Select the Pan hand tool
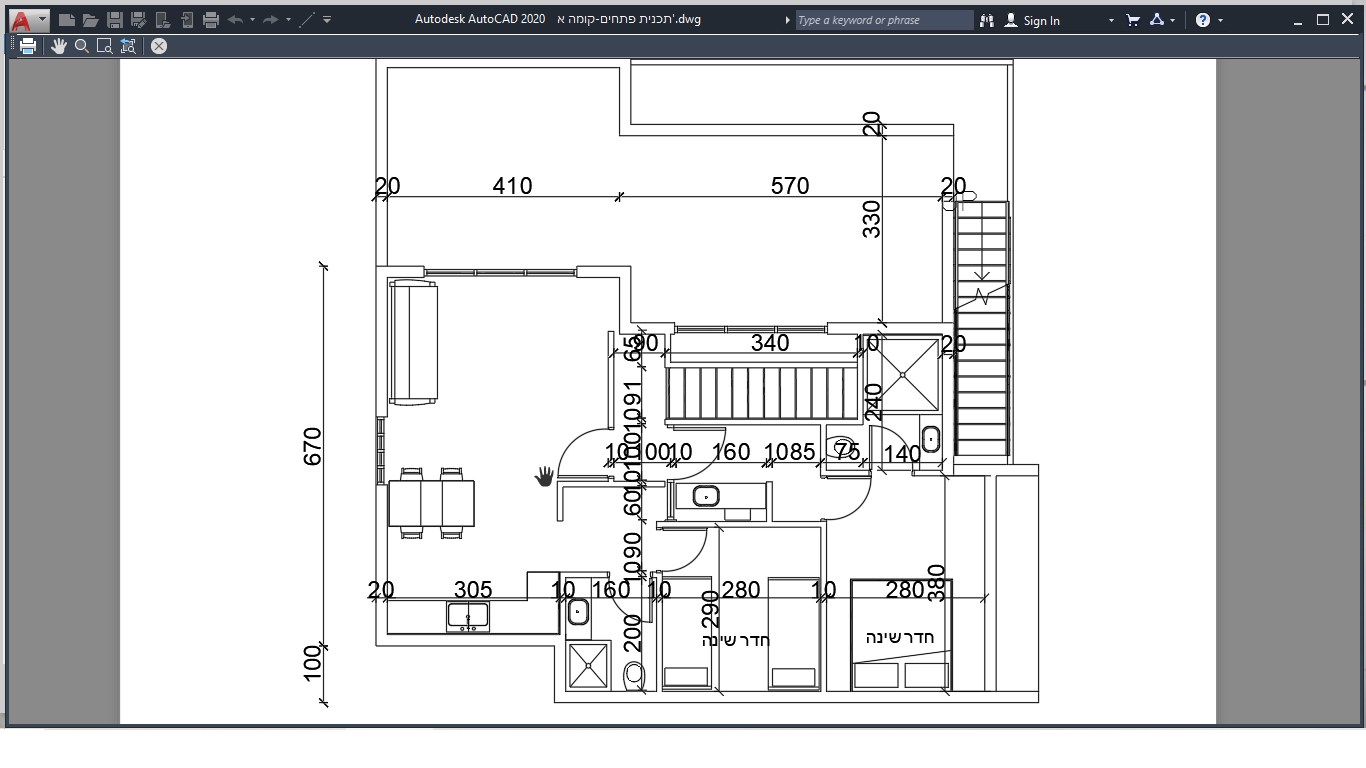 tap(59, 45)
